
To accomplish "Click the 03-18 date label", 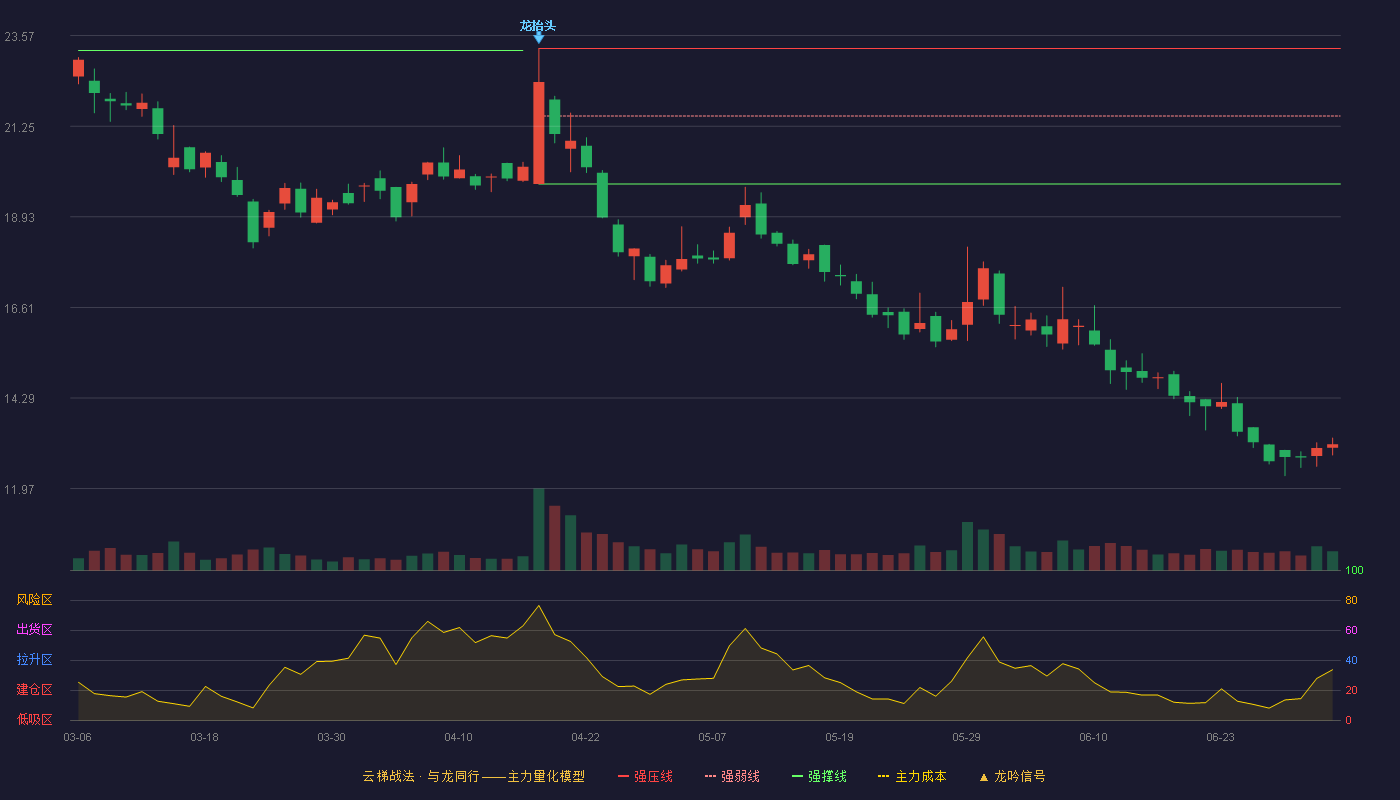I will tap(204, 737).
